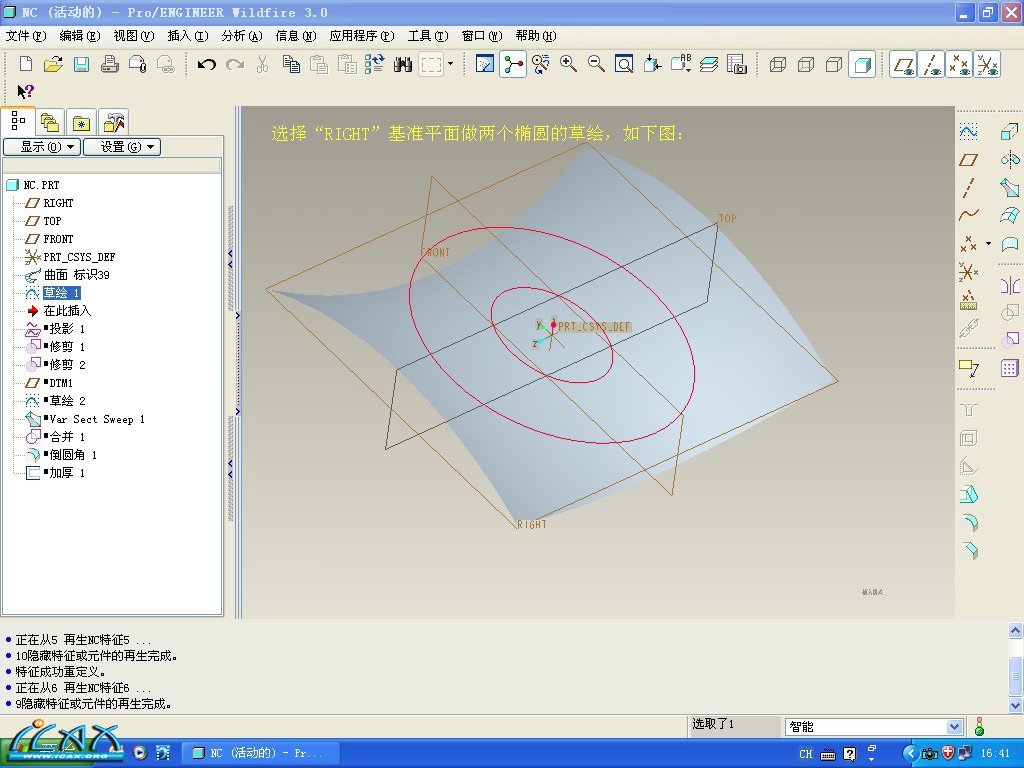Click the Sketch tool icon in right toolbar
This screenshot has height=768, width=1024.
tap(968, 131)
